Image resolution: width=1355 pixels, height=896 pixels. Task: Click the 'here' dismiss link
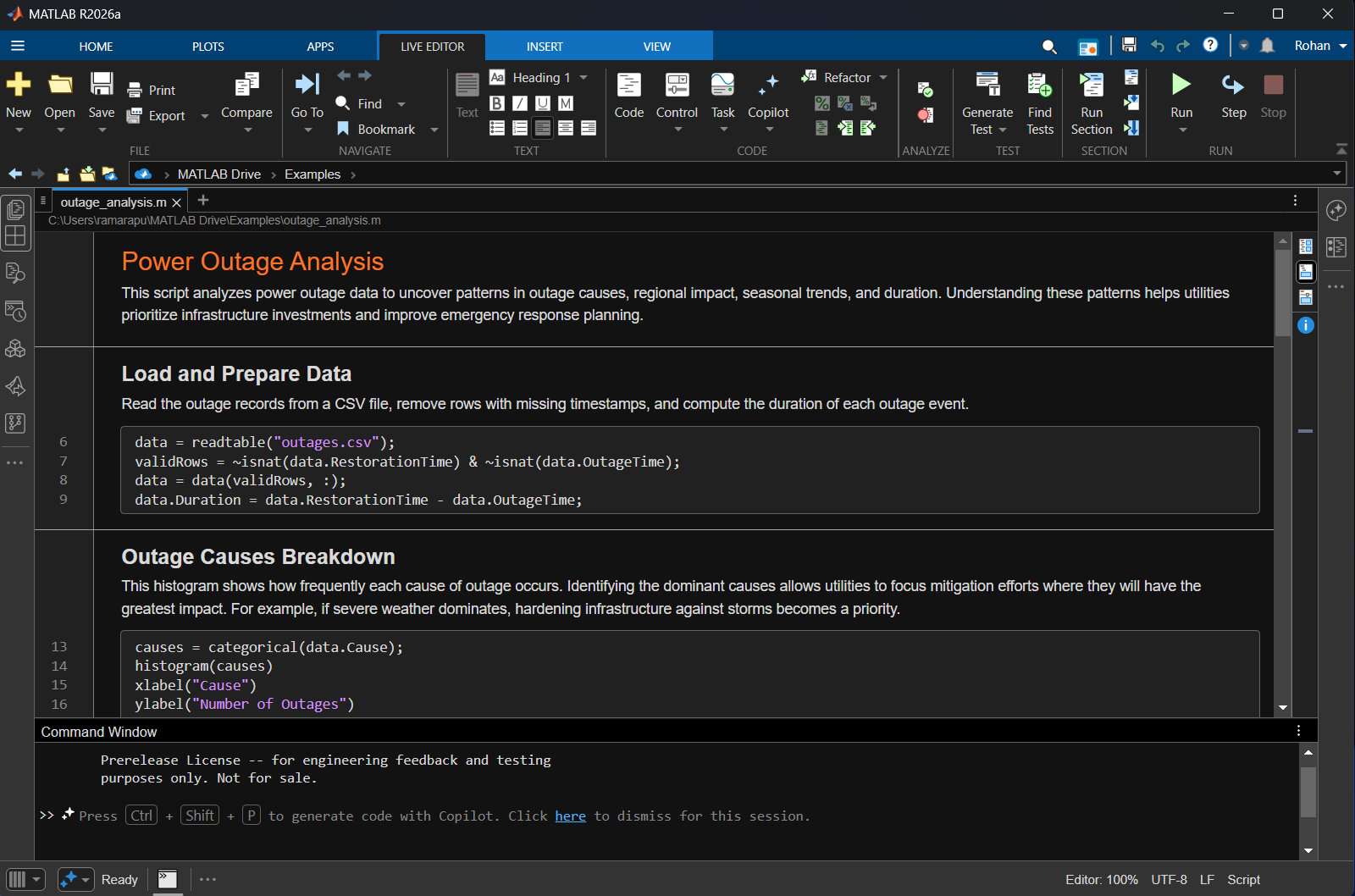coord(570,816)
